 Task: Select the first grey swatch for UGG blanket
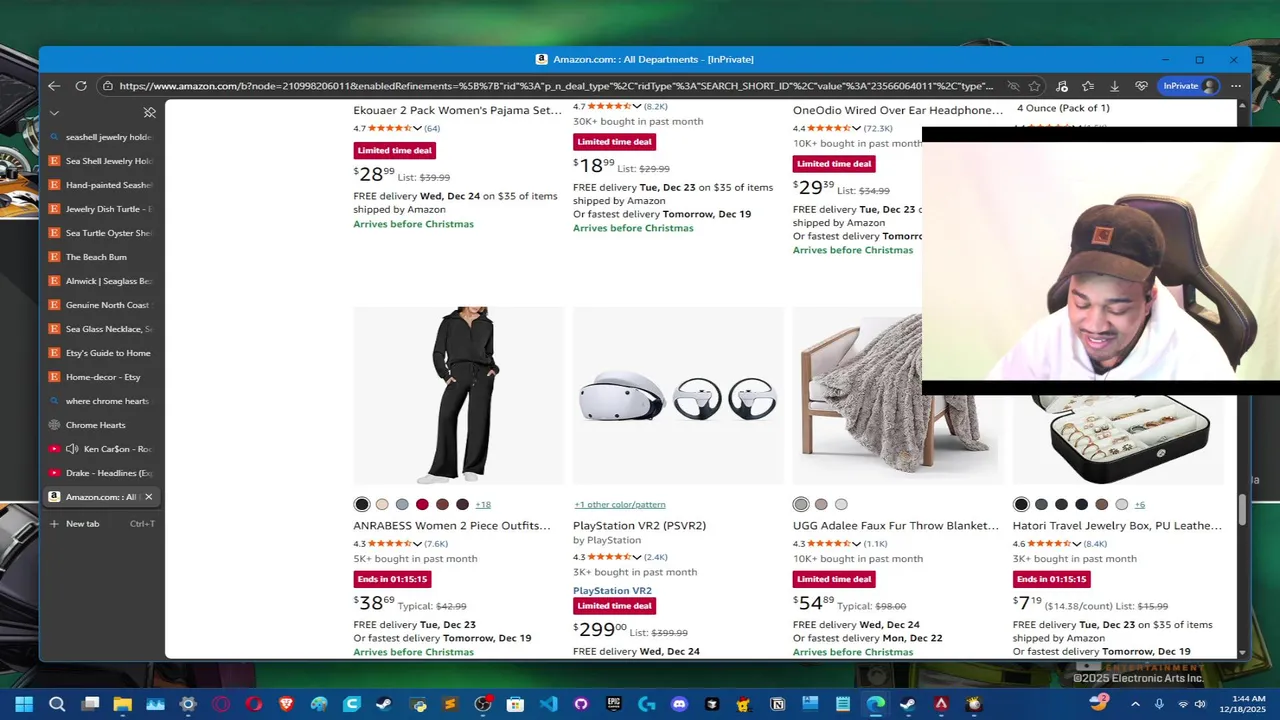pos(801,504)
